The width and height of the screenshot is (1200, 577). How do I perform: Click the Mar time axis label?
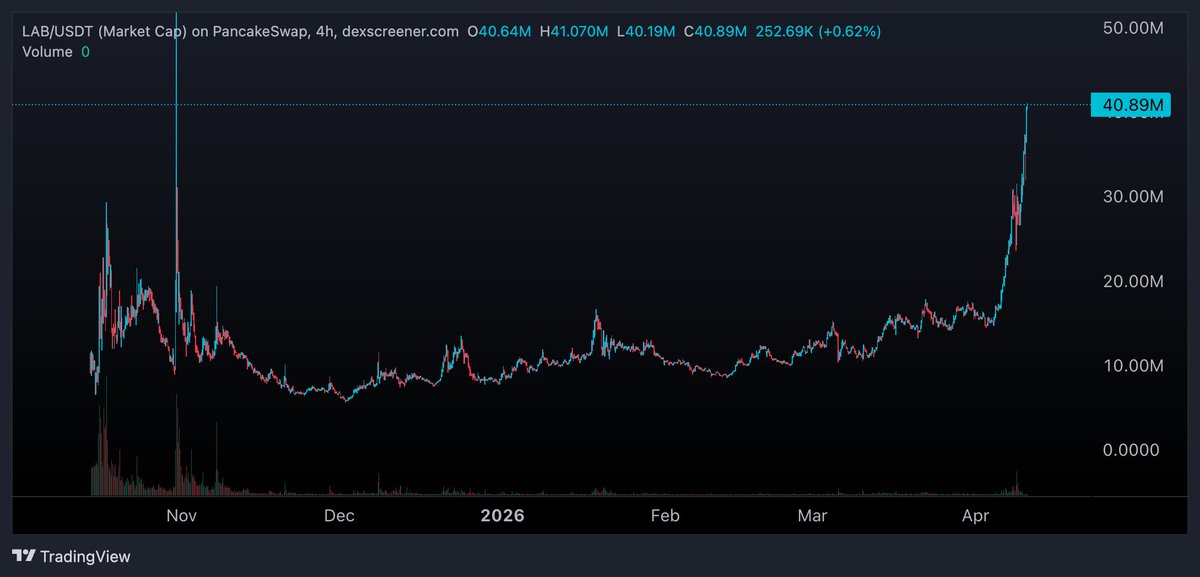(813, 516)
